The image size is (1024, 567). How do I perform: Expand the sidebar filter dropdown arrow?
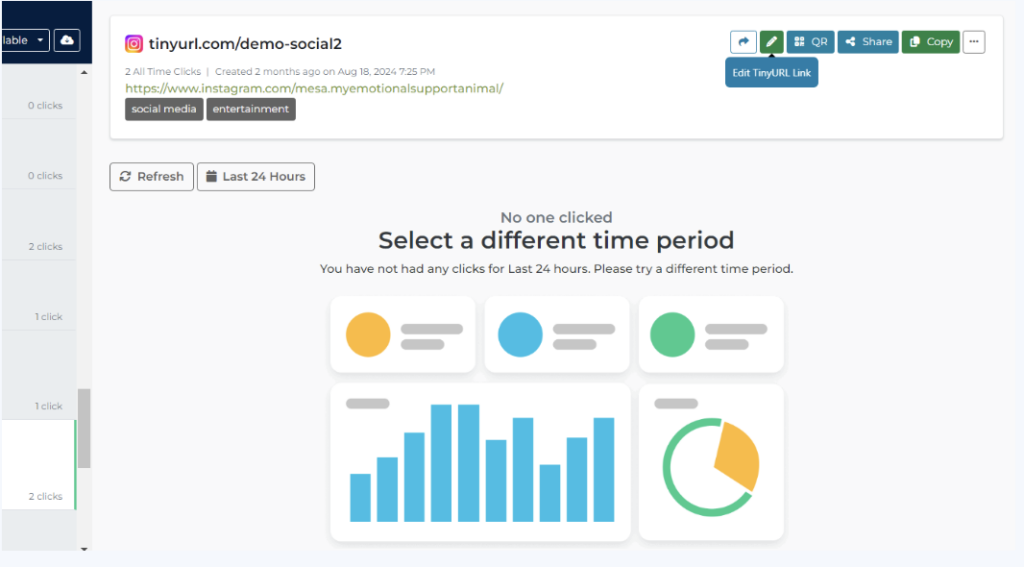tap(40, 40)
